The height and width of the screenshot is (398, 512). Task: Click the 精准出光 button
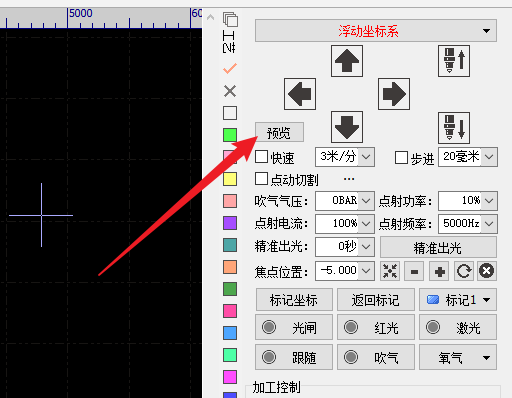click(438, 247)
